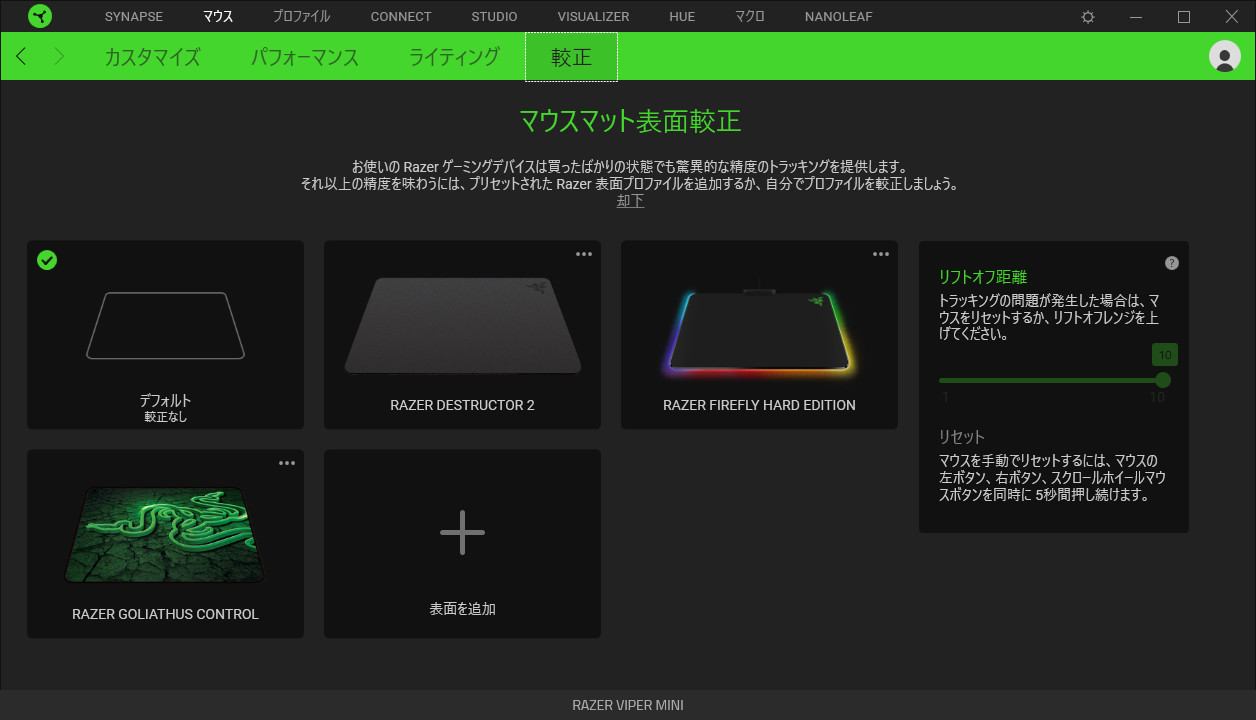Minimize the Razer Synapse window
Viewport: 1256px width, 720px height.
click(x=1136, y=17)
